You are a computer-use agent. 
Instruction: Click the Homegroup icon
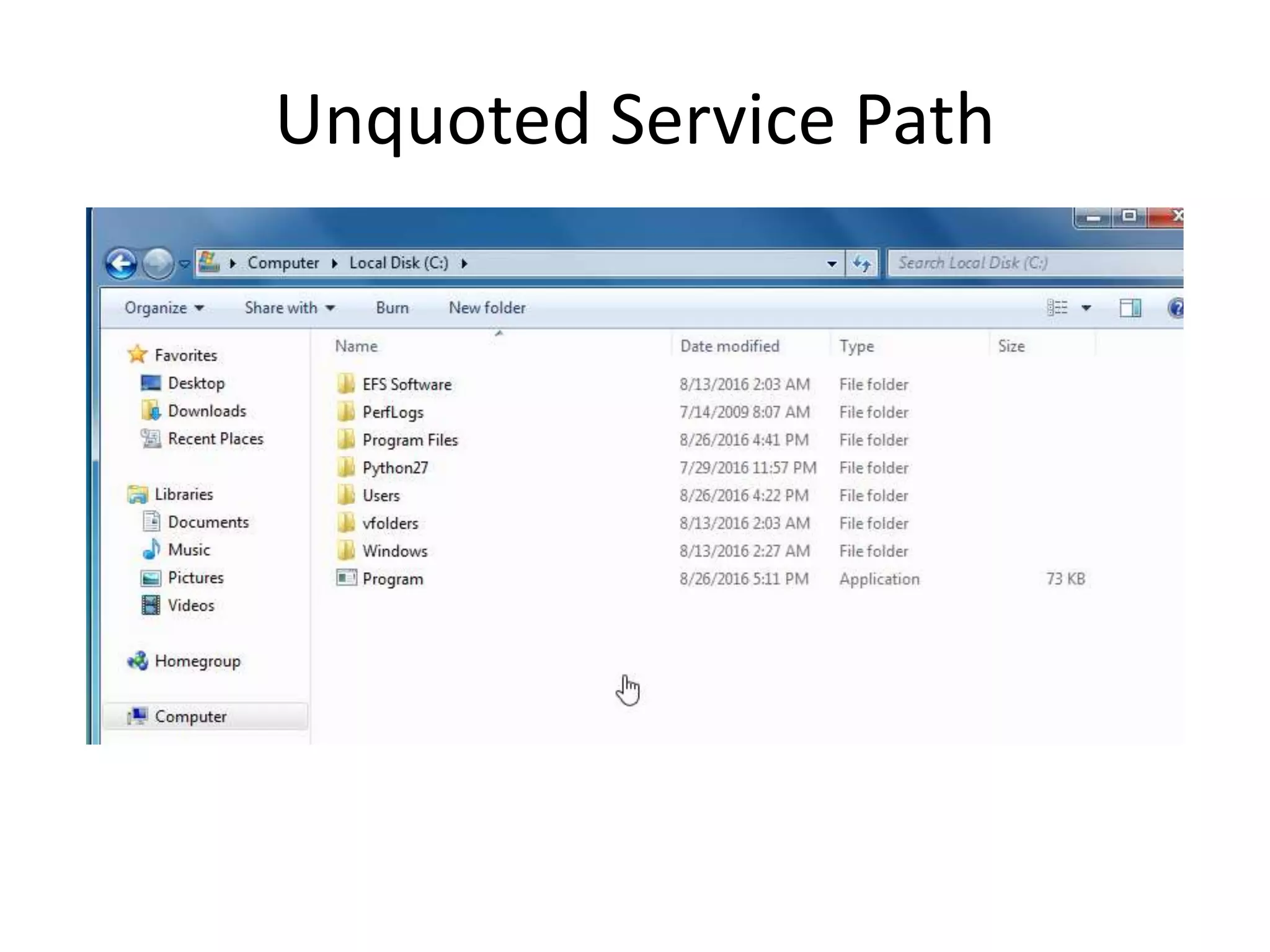(x=137, y=661)
